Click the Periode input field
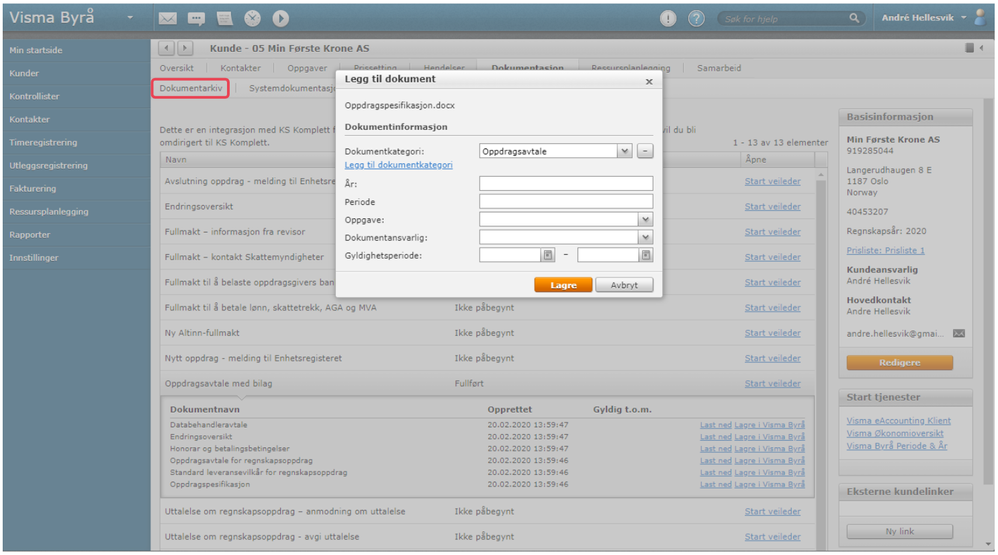This screenshot has height=555, width=998. coord(566,202)
